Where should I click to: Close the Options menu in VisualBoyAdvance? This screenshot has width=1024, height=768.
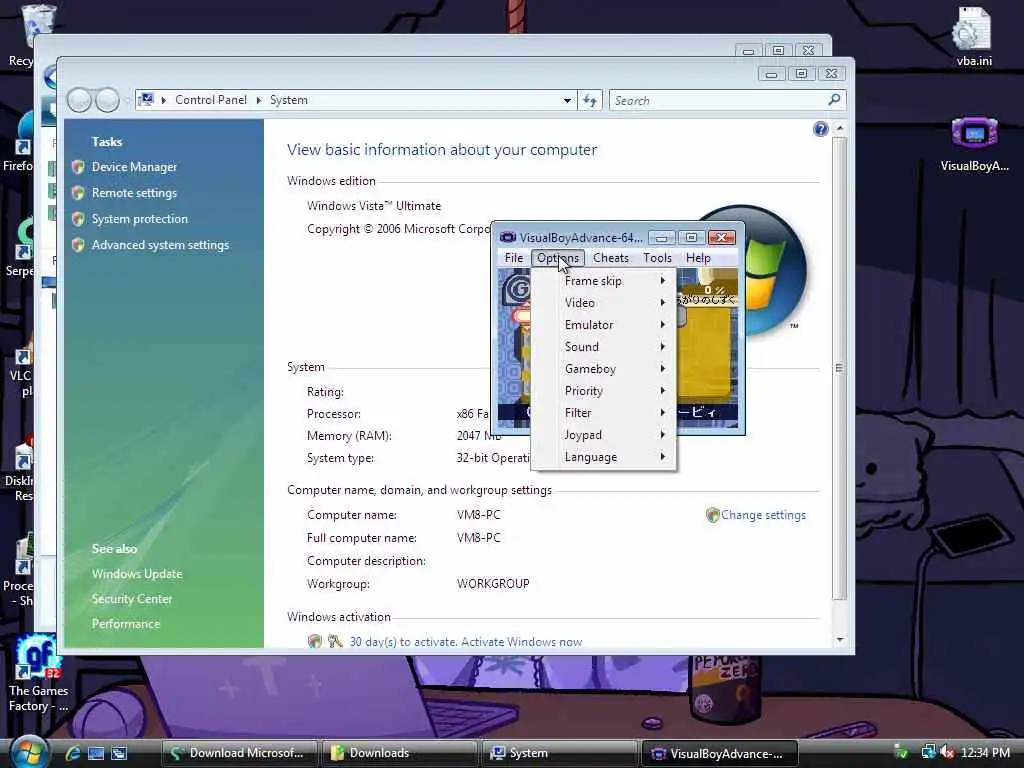[x=558, y=258]
